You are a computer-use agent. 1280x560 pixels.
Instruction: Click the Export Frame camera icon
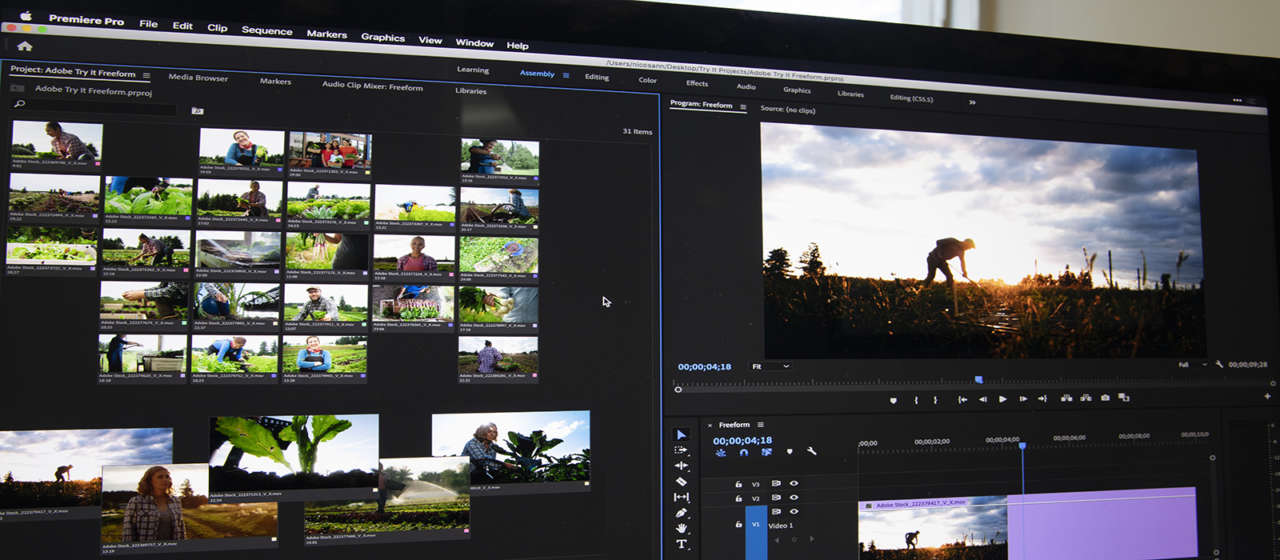coord(1105,398)
